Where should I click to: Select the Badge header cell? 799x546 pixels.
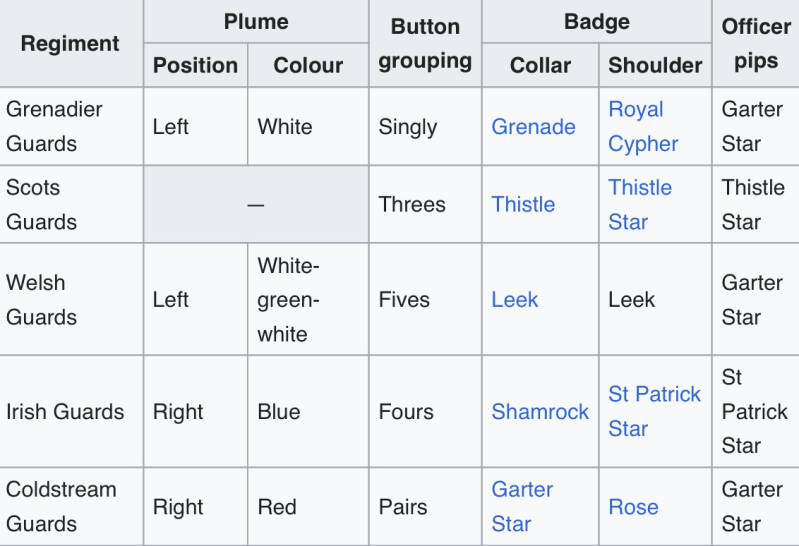(x=596, y=22)
